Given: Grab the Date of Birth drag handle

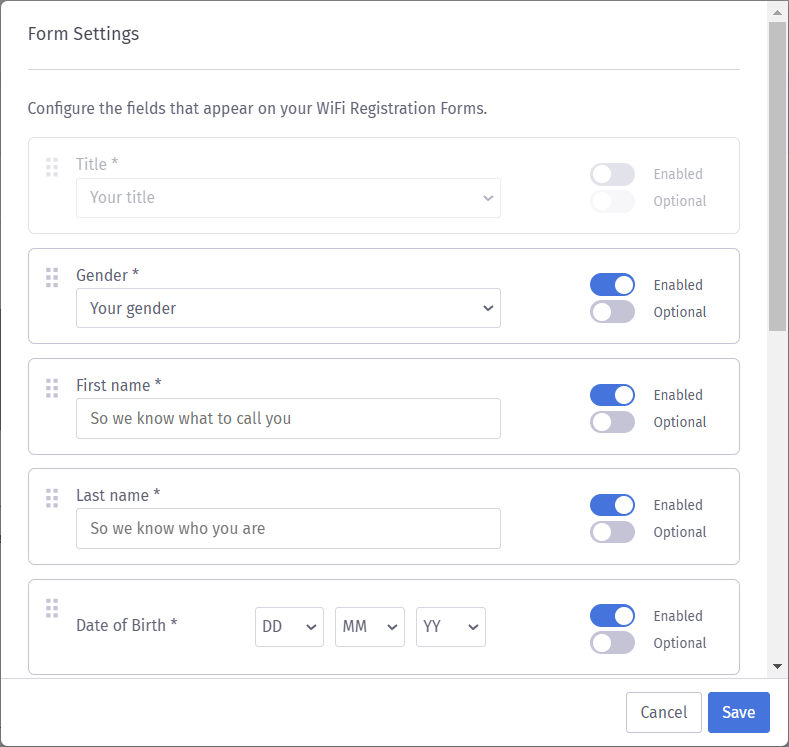Looking at the screenshot, I should tap(52, 608).
